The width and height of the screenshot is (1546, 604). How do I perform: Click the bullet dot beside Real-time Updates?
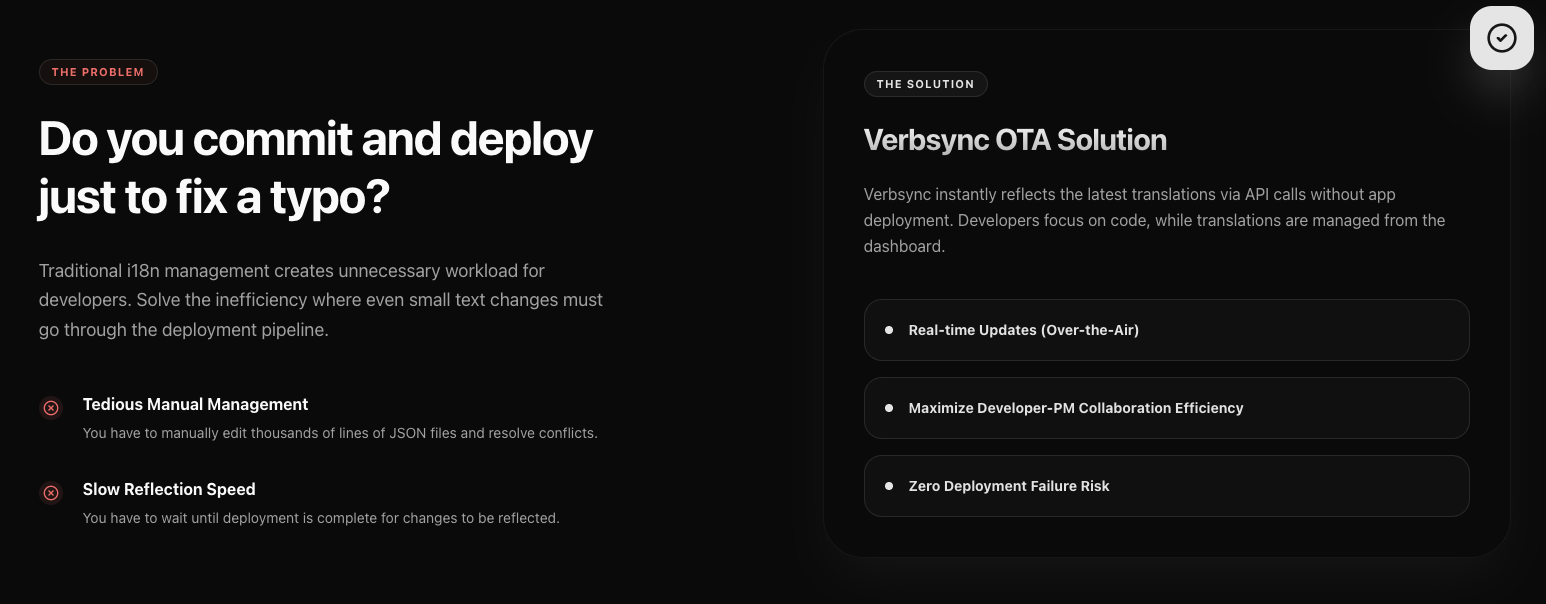889,329
